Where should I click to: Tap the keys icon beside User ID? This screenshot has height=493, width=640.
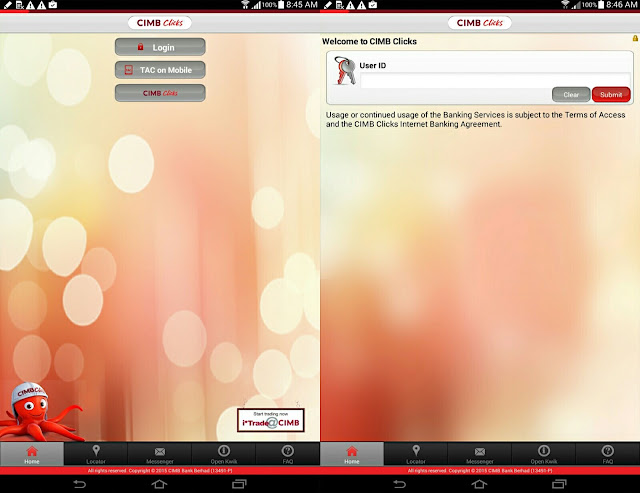pyautogui.click(x=345, y=71)
